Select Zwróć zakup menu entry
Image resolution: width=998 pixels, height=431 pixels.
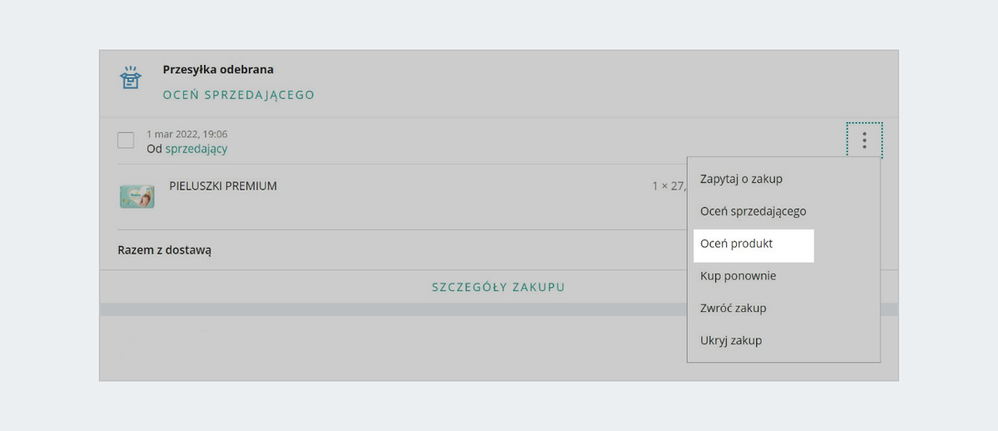click(x=733, y=308)
